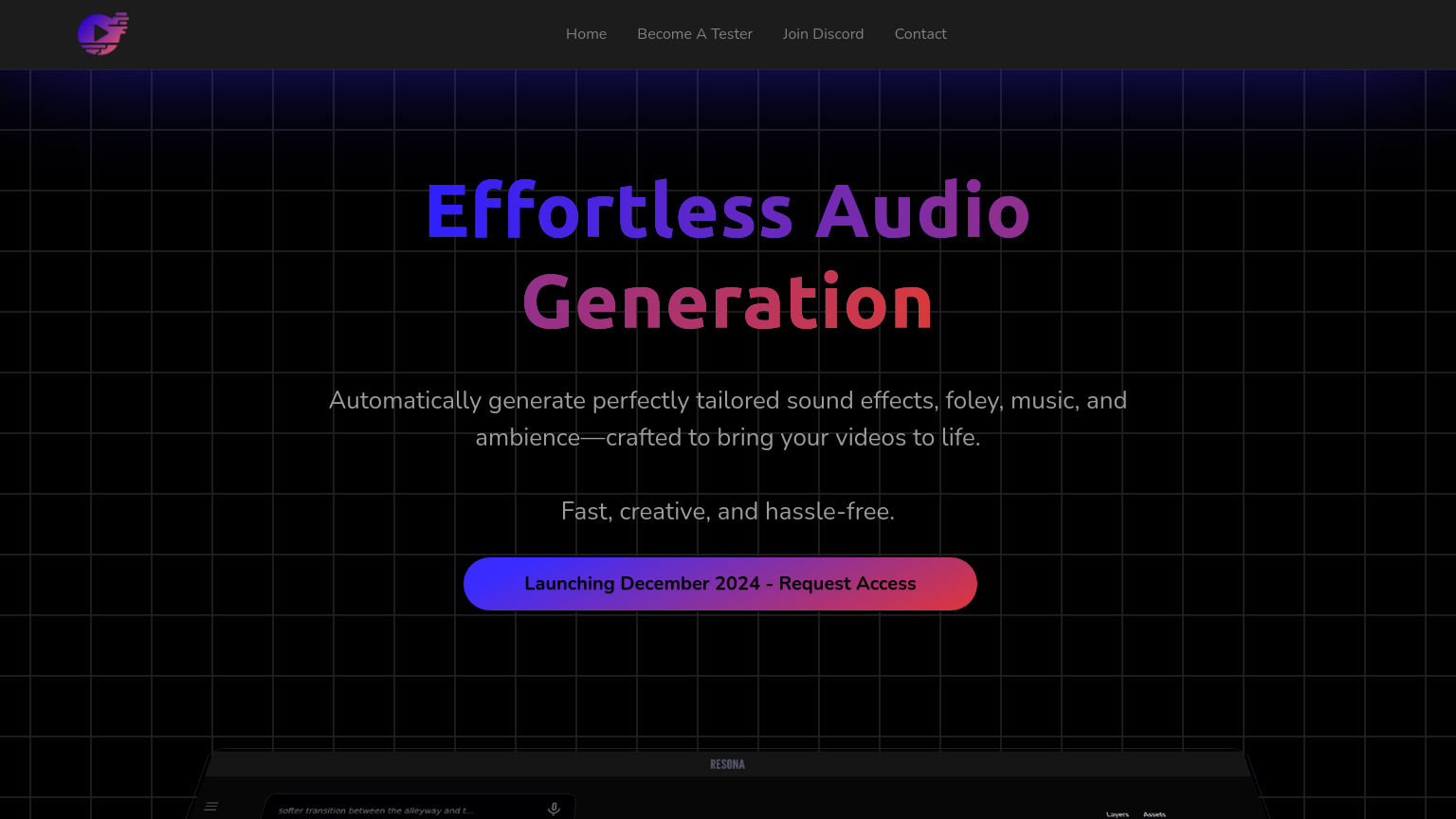Switch to the Assets tab

coord(1154,813)
